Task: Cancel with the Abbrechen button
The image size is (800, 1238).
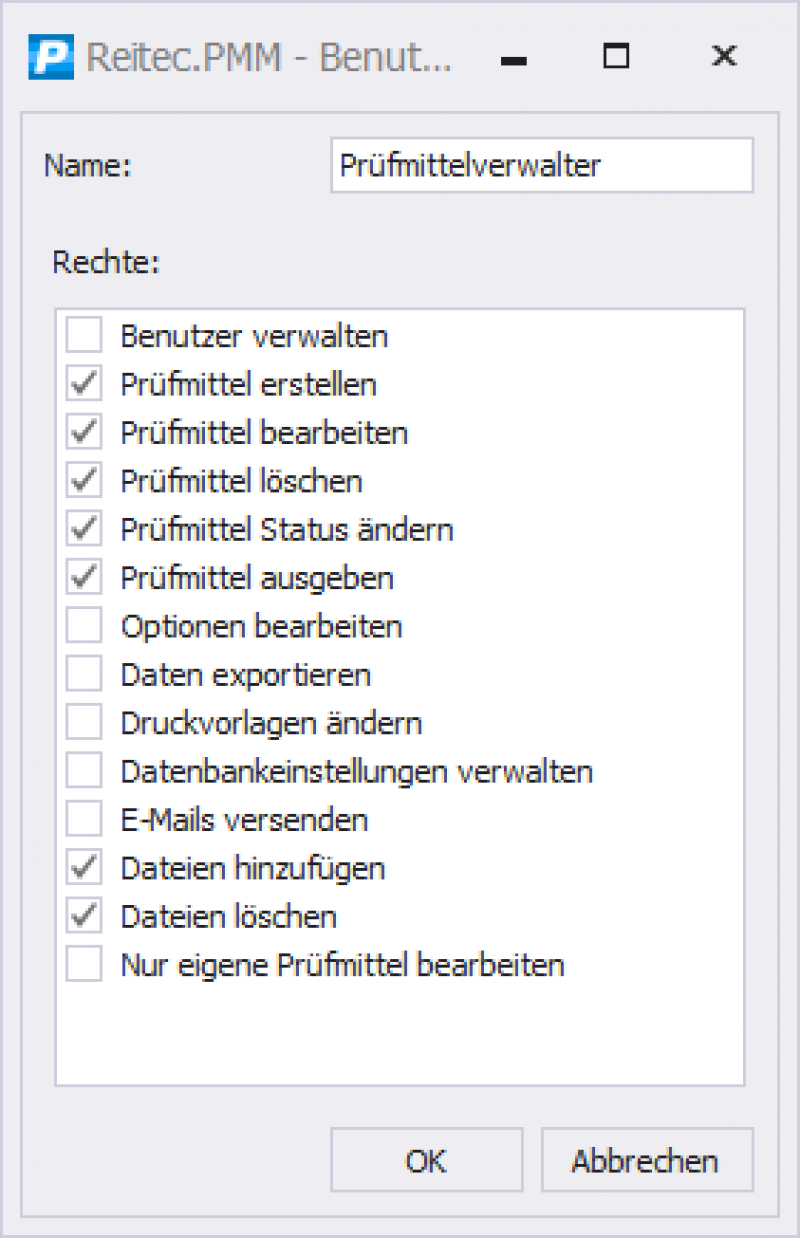Action: click(647, 1160)
